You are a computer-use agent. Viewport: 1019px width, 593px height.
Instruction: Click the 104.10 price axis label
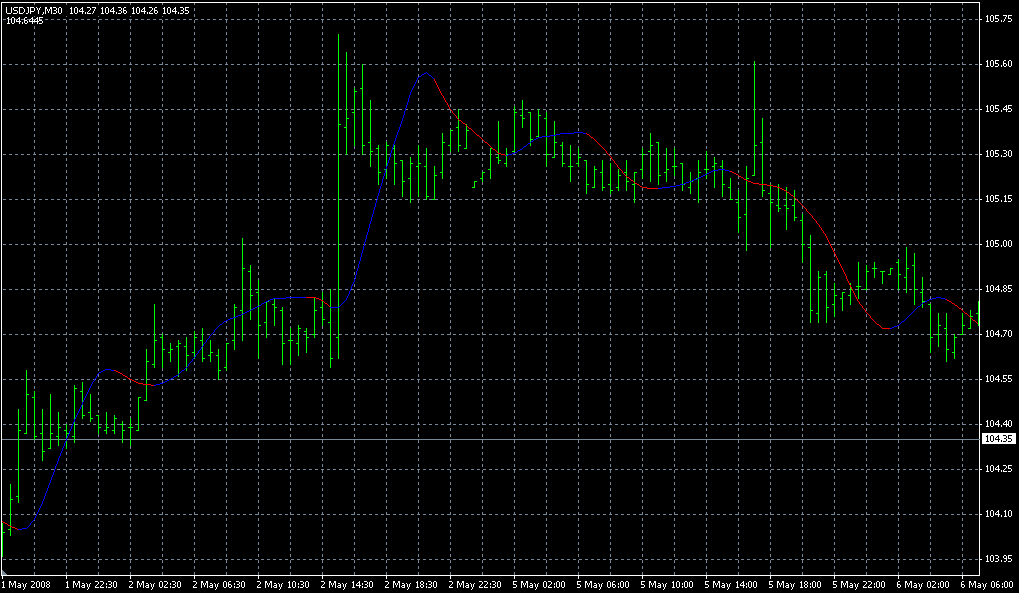pyautogui.click(x=998, y=514)
